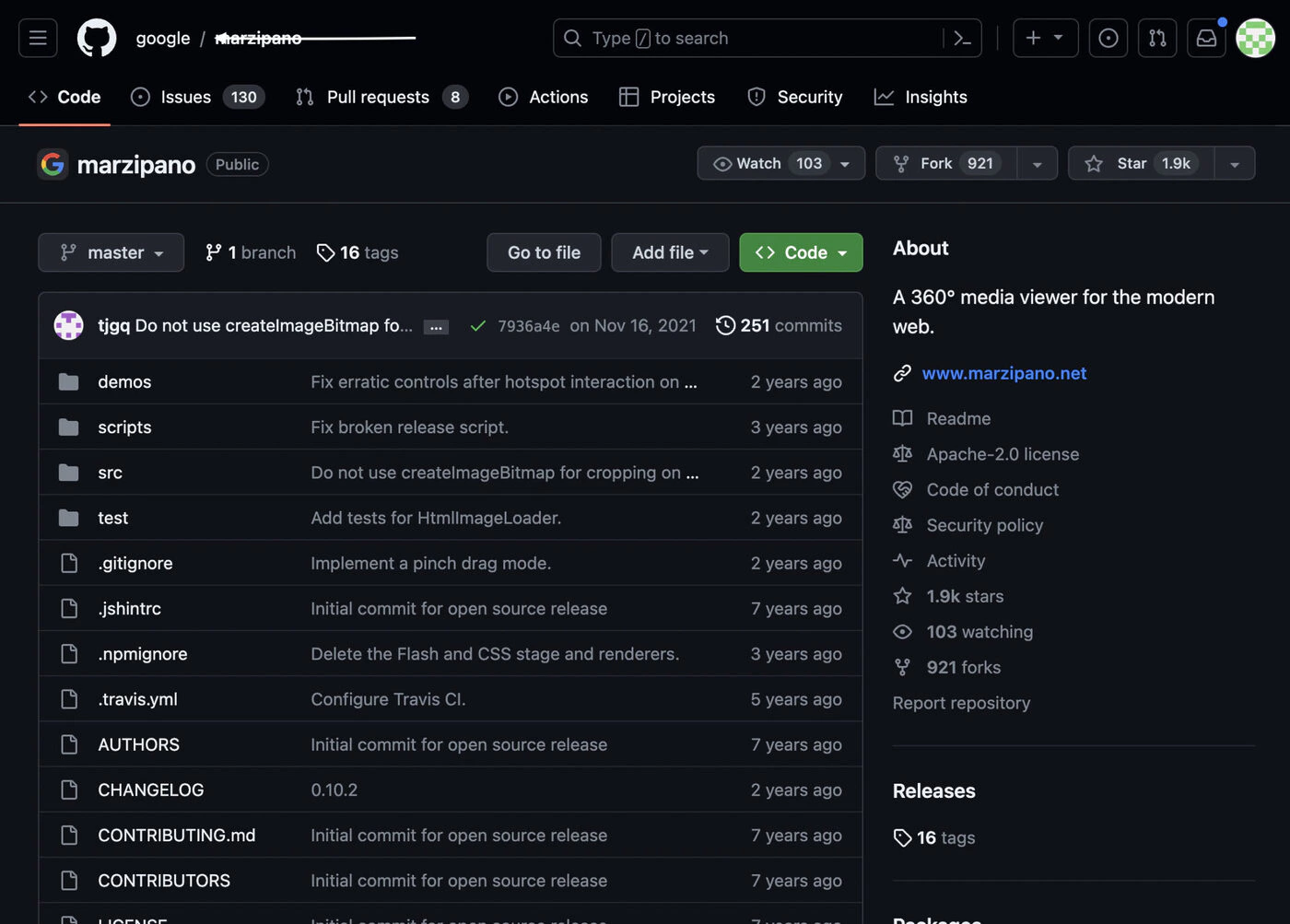Open the www.marzipano.net link
The height and width of the screenshot is (924, 1290).
point(1003,373)
